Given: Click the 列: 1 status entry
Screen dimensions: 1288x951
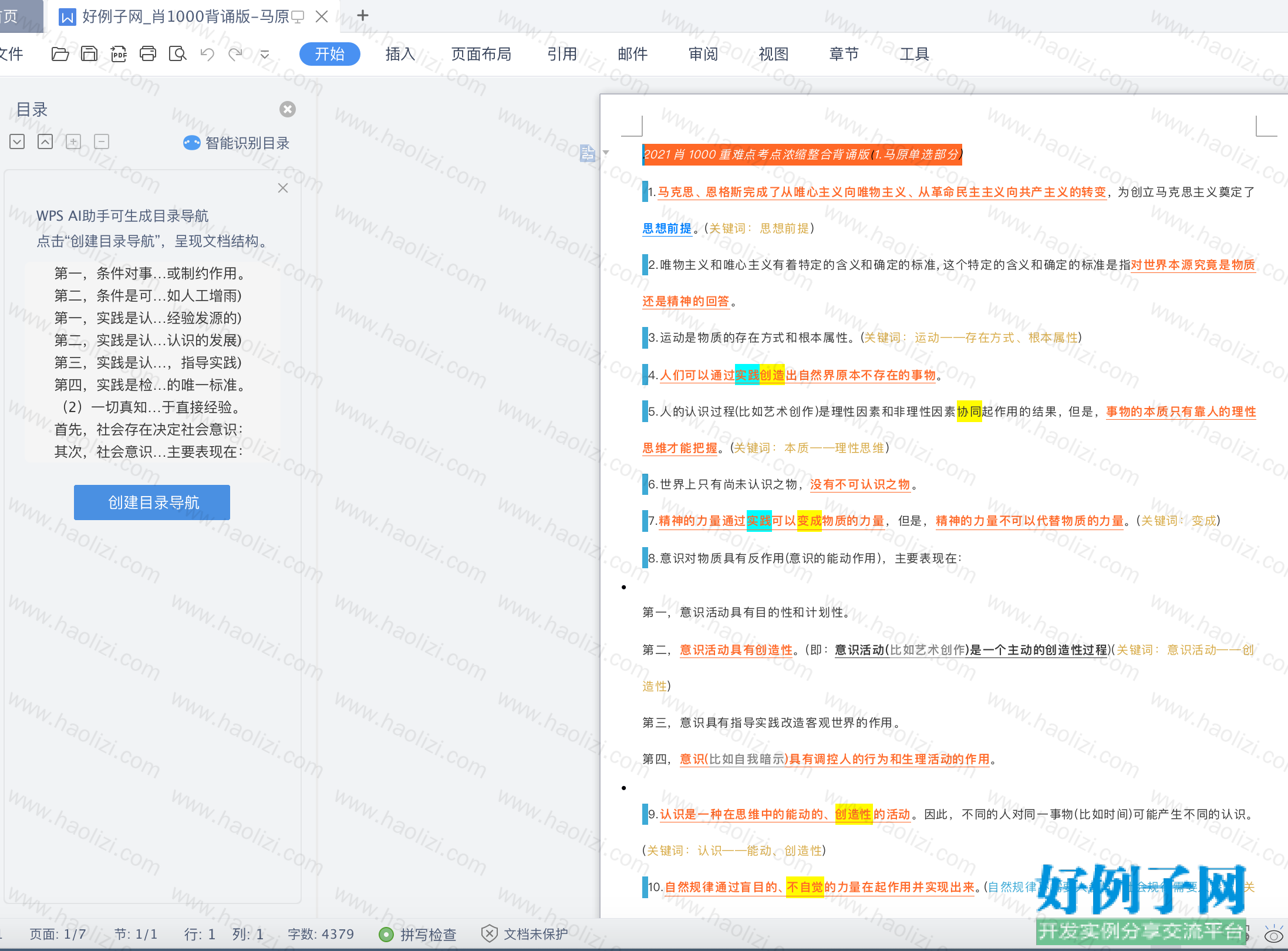Looking at the screenshot, I should [247, 934].
